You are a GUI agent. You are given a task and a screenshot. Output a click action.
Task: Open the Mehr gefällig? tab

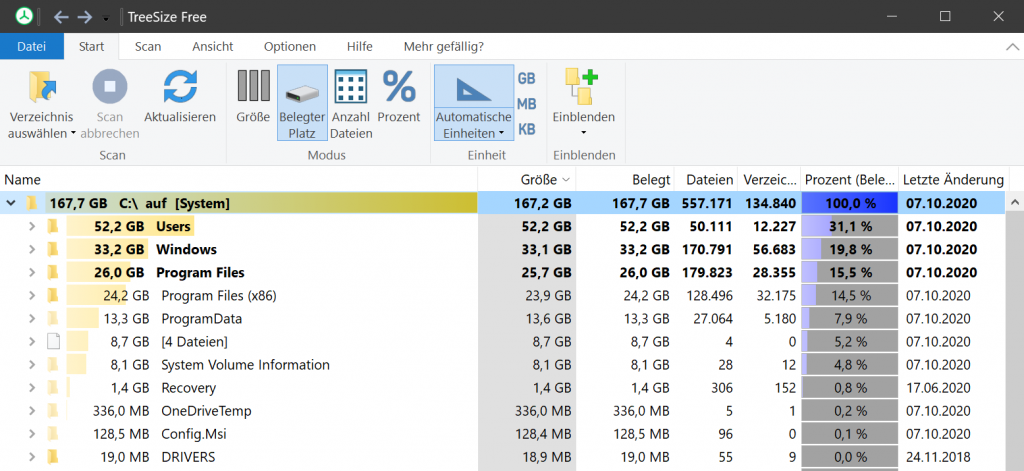pyautogui.click(x=444, y=46)
